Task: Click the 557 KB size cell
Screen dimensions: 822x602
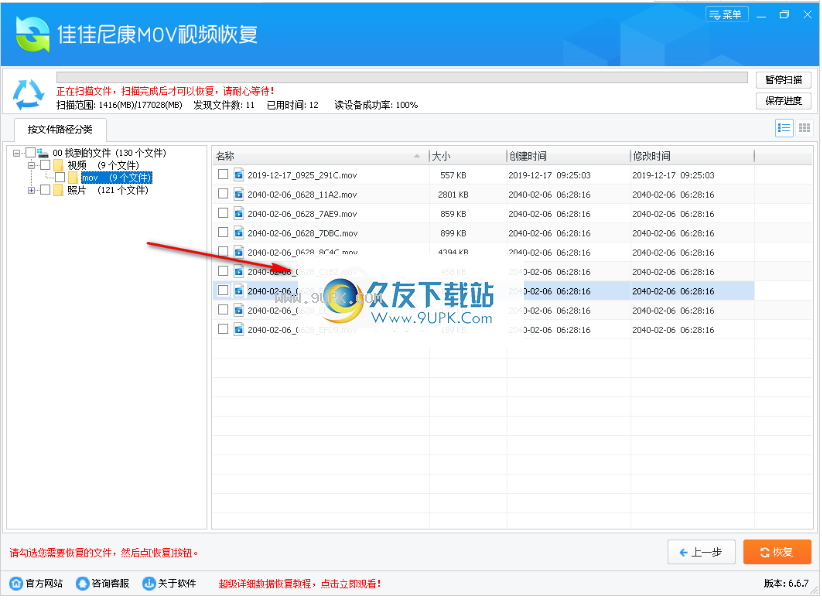Action: tap(453, 175)
